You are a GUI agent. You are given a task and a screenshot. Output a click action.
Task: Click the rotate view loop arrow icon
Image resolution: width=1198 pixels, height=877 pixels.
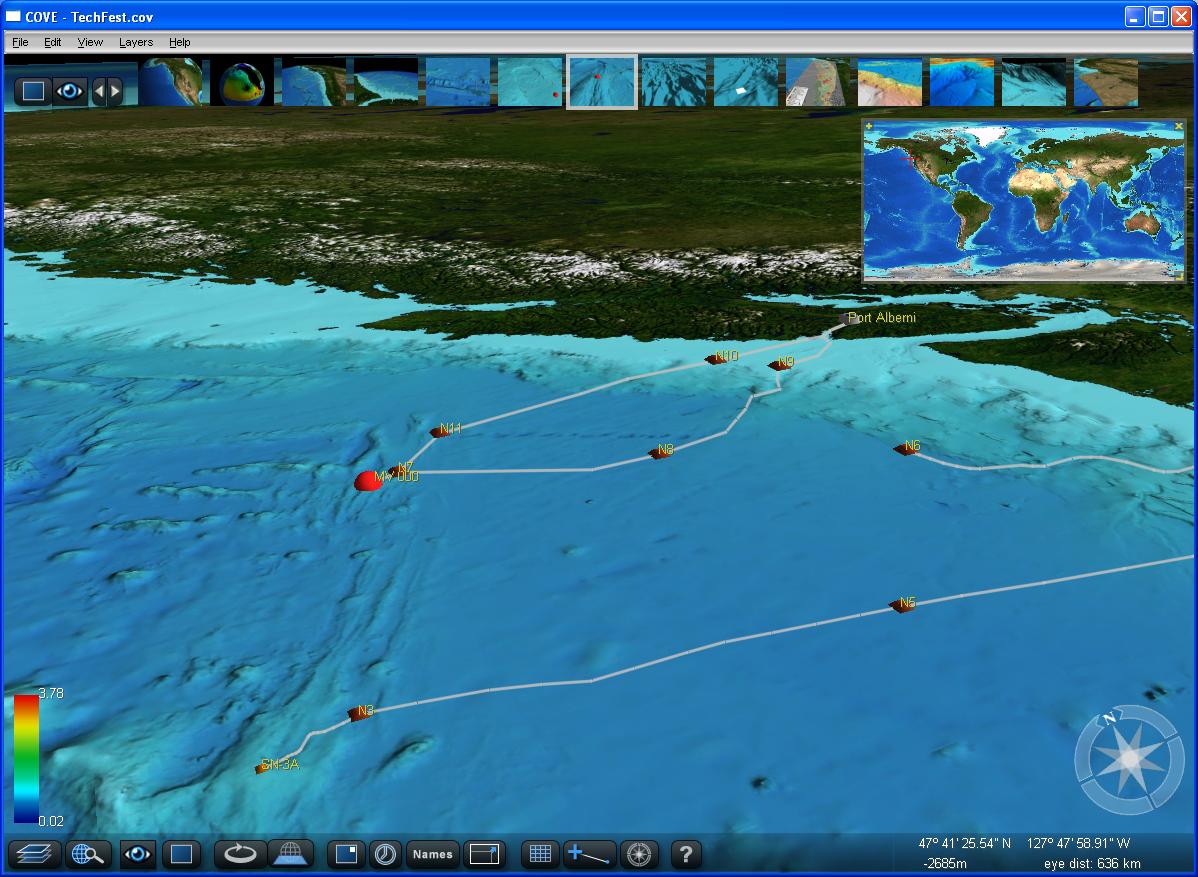240,854
